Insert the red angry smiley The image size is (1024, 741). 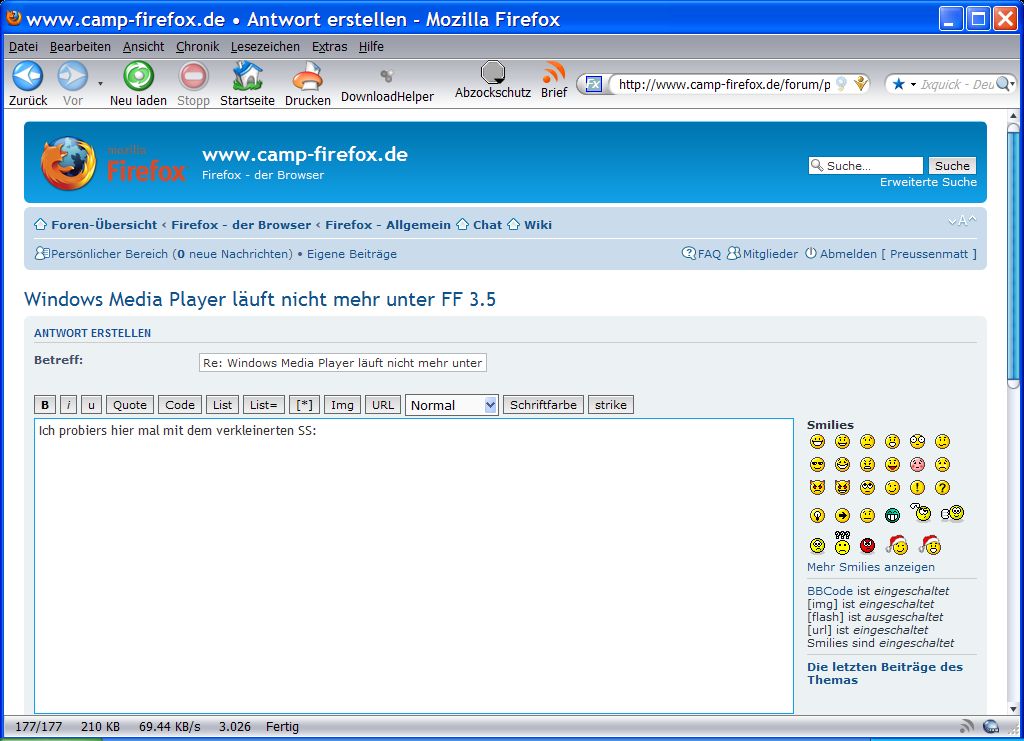pos(867,545)
